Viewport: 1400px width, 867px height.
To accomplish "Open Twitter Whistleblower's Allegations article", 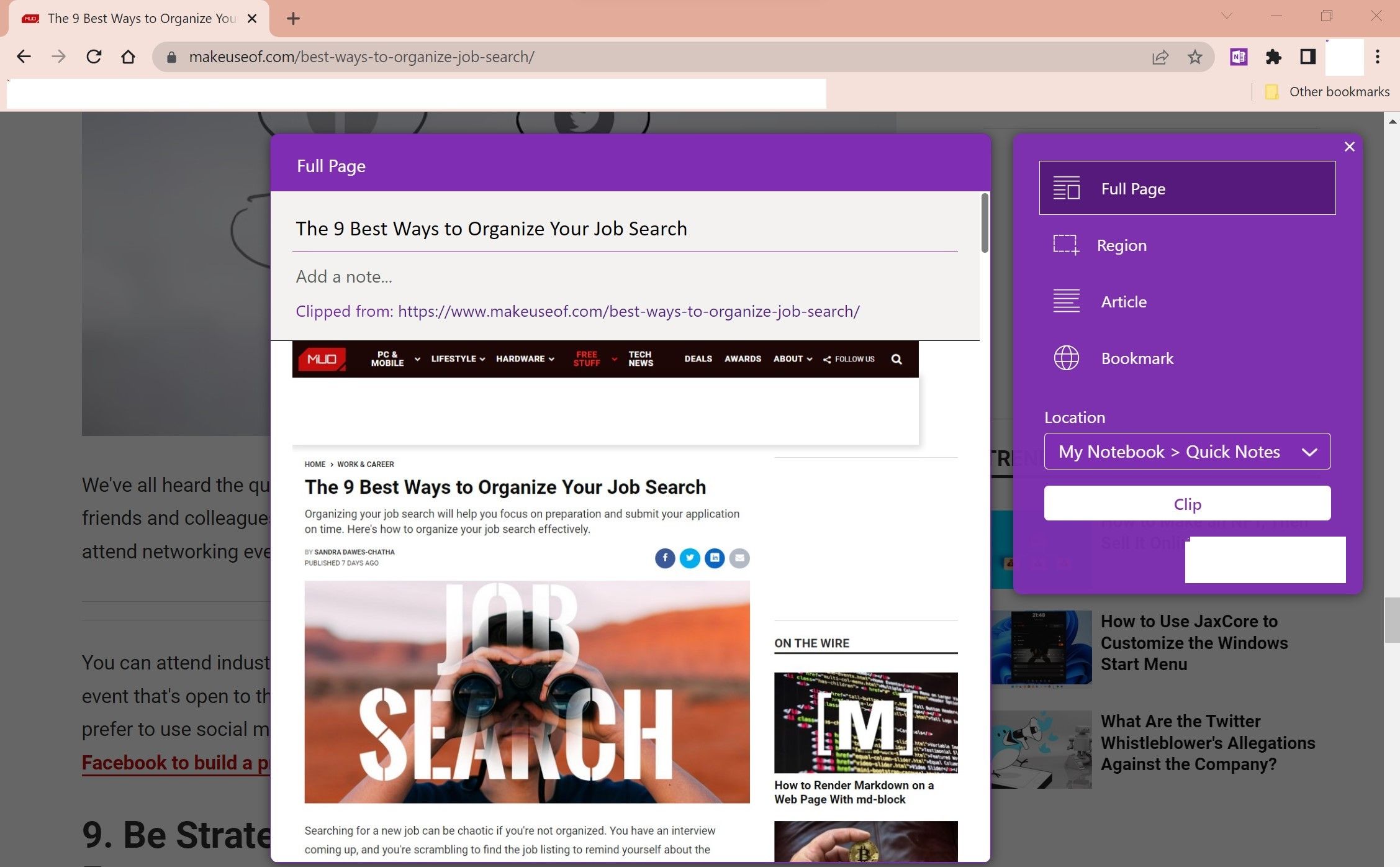I will [1208, 743].
